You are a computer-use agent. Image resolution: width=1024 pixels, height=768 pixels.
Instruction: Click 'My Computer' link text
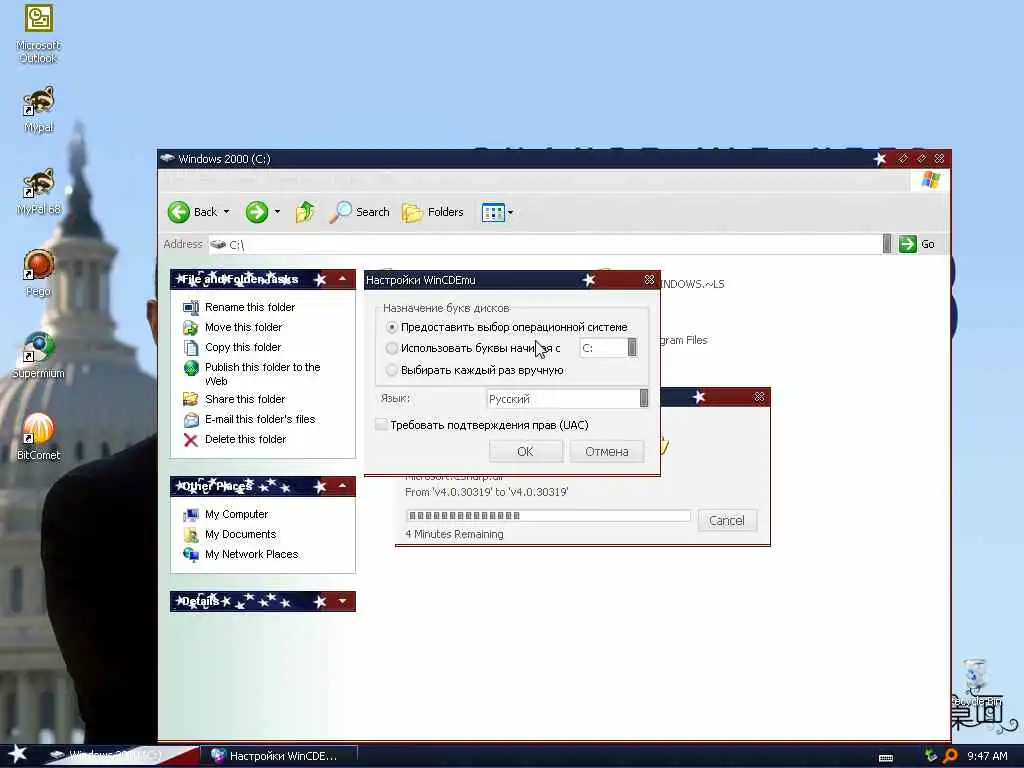tap(236, 515)
